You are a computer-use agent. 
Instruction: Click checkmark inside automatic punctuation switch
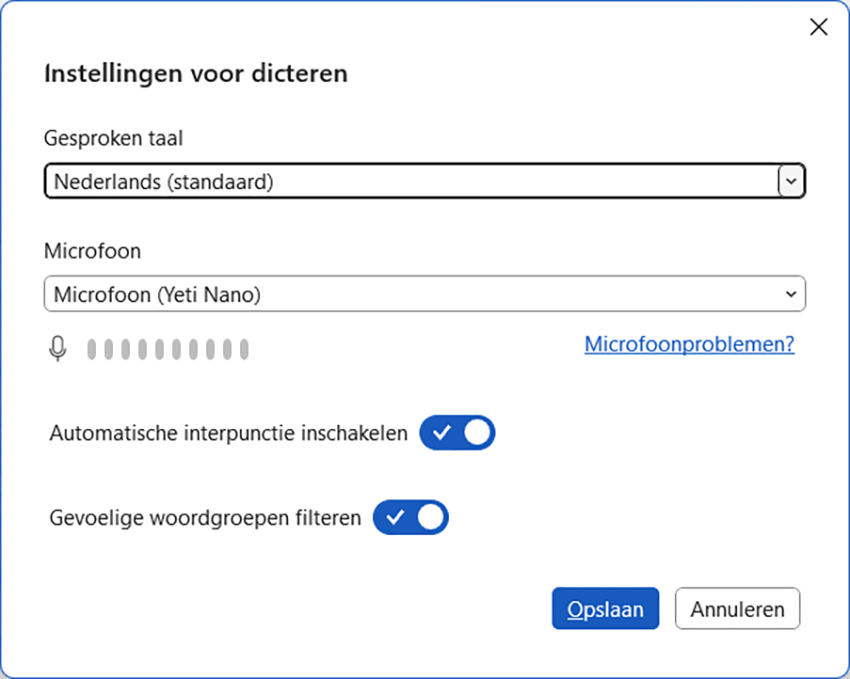(442, 433)
